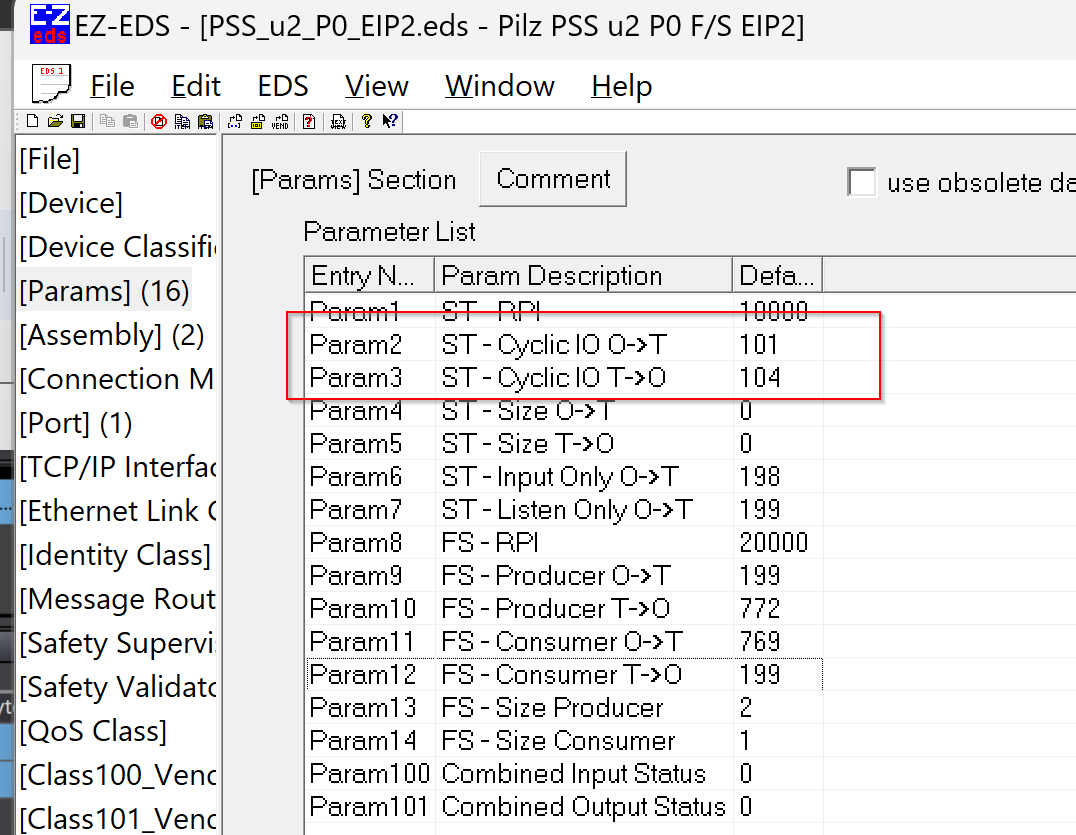This screenshot has height=835, width=1076.
Task: Select Param101 Combined Output Status row
Action: click(564, 806)
